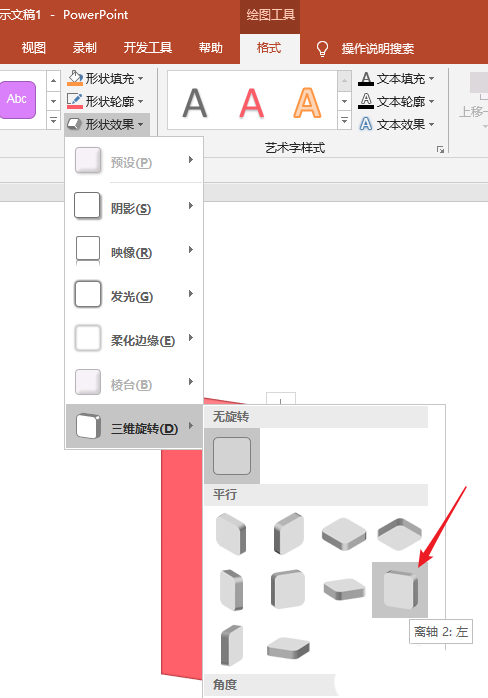Choose third flat preset in second 平行 row
Screen dimensions: 488x698
(344, 589)
